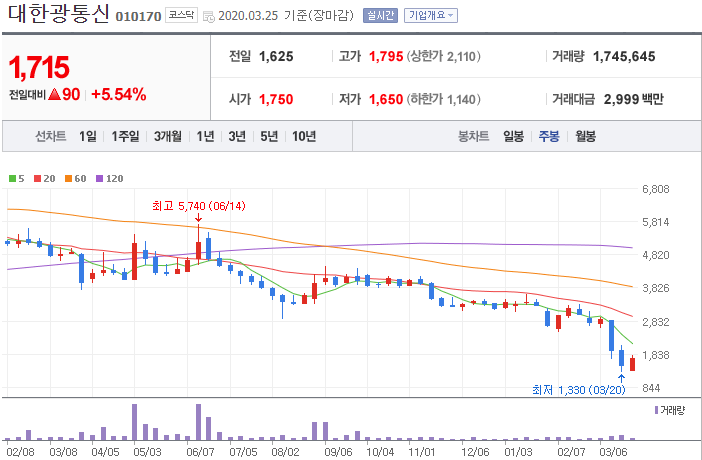702x460 pixels.
Task: Click the 전일 value 1,625
Action: pyautogui.click(x=276, y=56)
